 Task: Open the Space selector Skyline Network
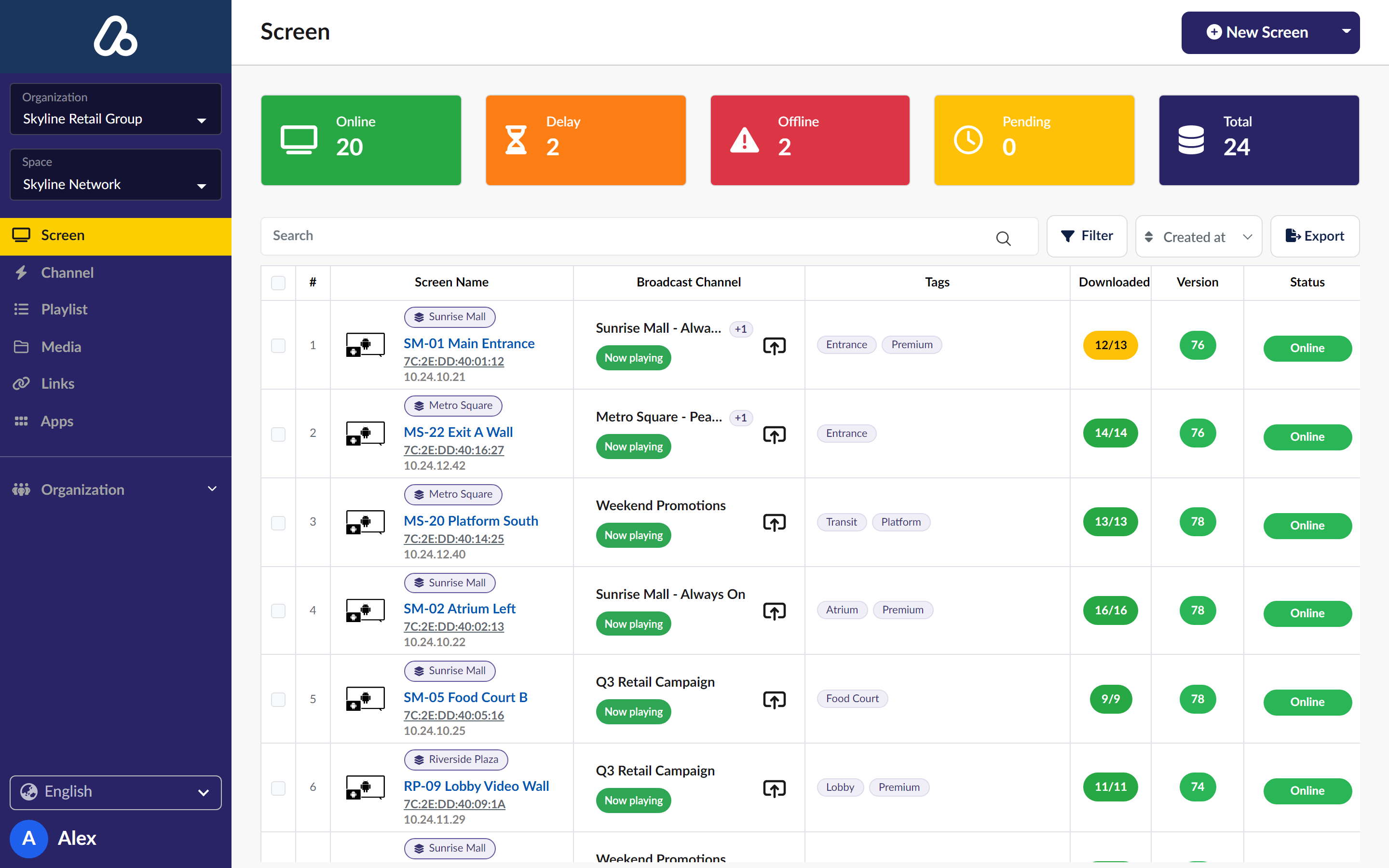click(115, 175)
